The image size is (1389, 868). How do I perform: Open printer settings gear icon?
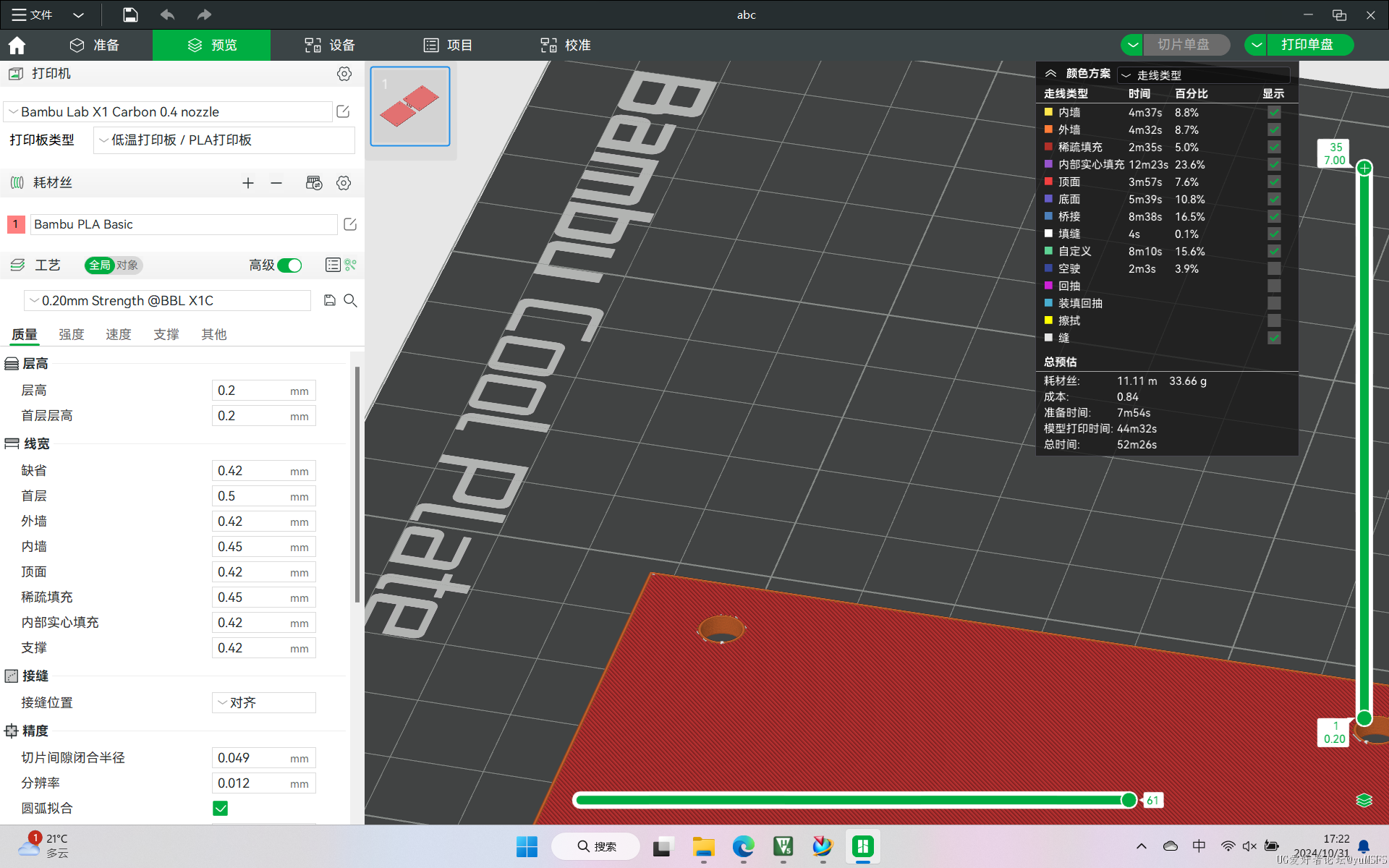[344, 74]
